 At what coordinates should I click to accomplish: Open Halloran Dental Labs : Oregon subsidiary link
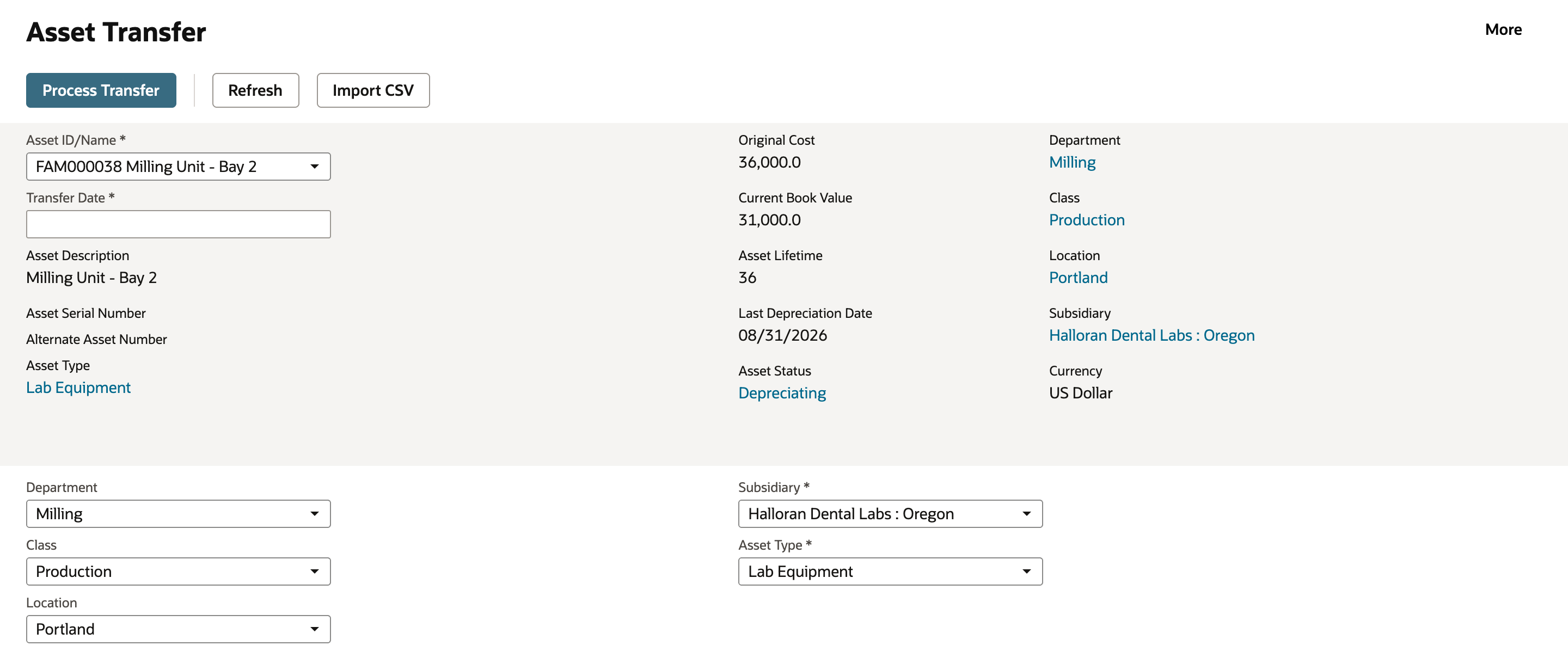tap(1151, 335)
